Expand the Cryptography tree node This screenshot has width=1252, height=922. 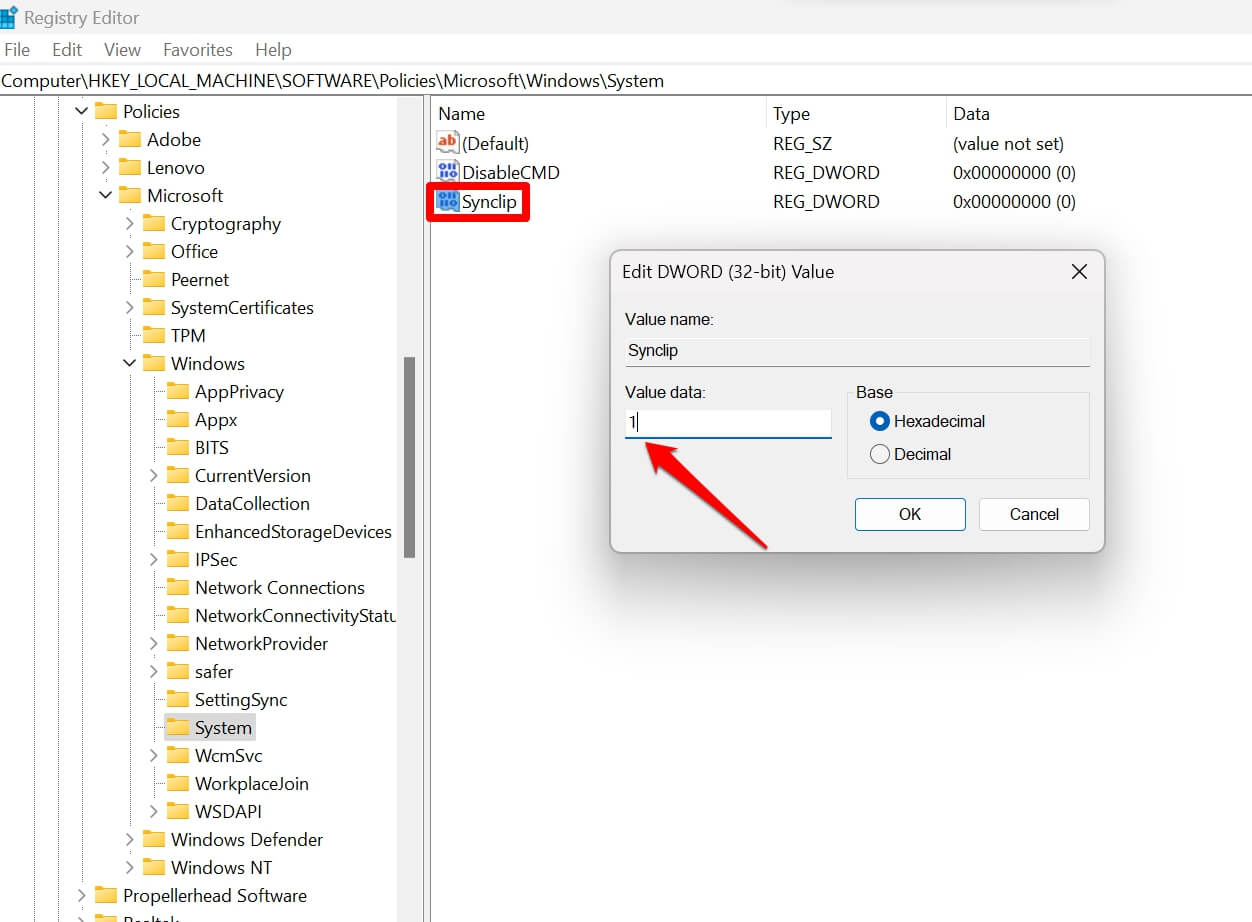[x=129, y=223]
